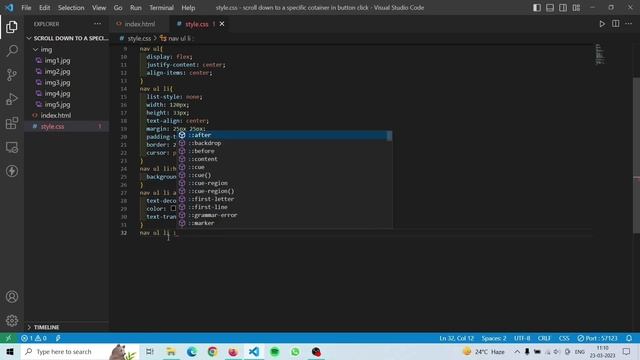
Task: Open errors and warnings count in status bar
Action: tap(34, 338)
